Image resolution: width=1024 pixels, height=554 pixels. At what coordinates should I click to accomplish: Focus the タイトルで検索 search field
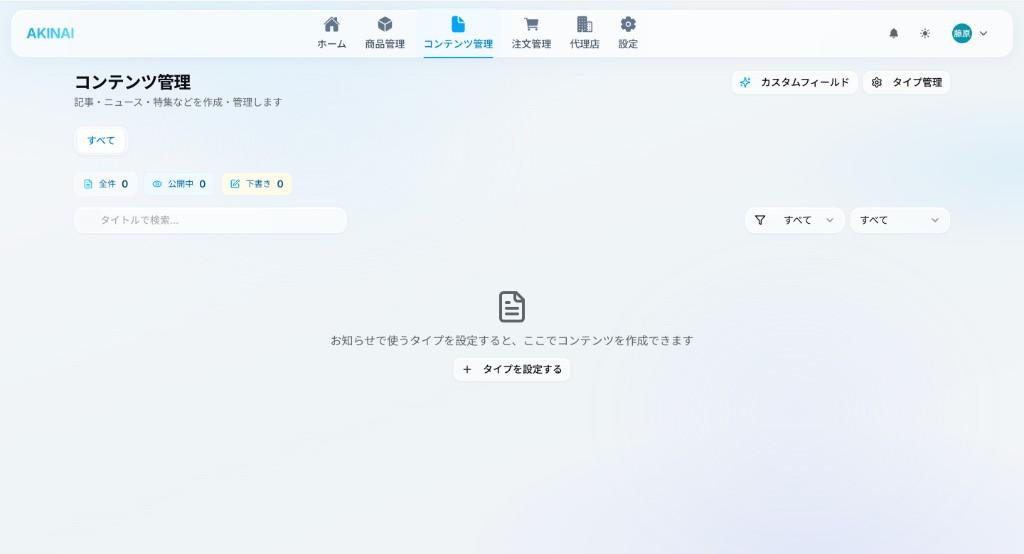(x=211, y=220)
